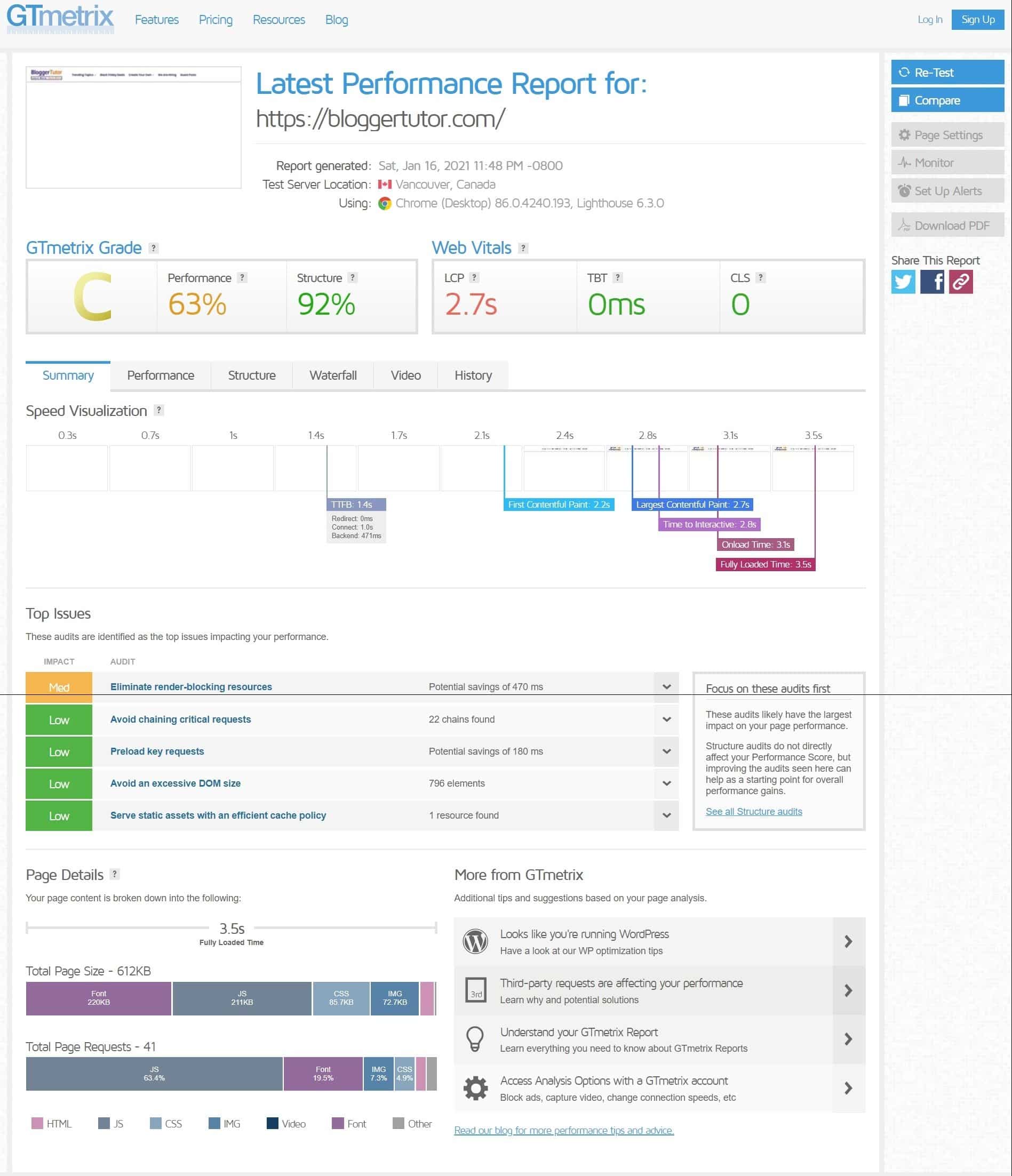Image resolution: width=1012 pixels, height=1176 pixels.
Task: Show CLS help tooltip icon
Action: click(x=761, y=277)
